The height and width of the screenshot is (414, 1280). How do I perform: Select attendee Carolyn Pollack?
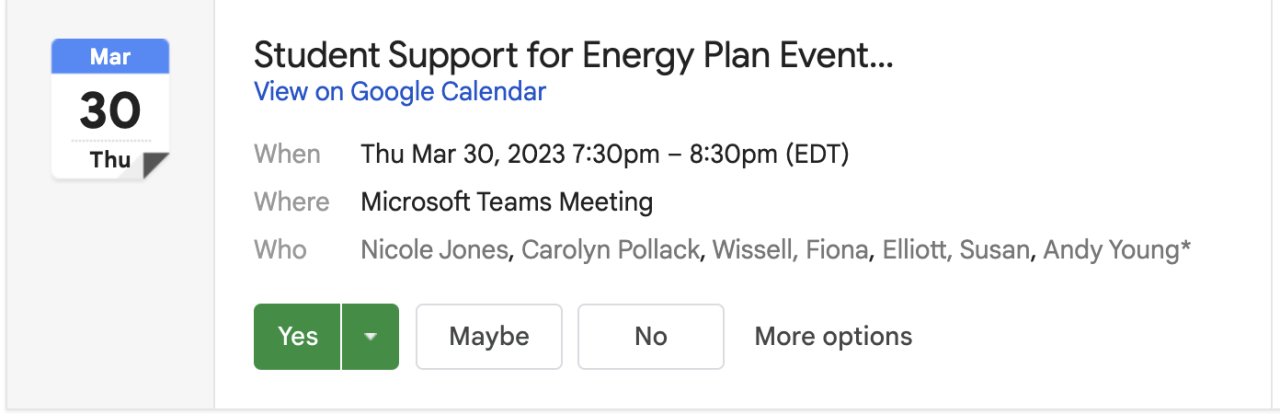pyautogui.click(x=610, y=250)
